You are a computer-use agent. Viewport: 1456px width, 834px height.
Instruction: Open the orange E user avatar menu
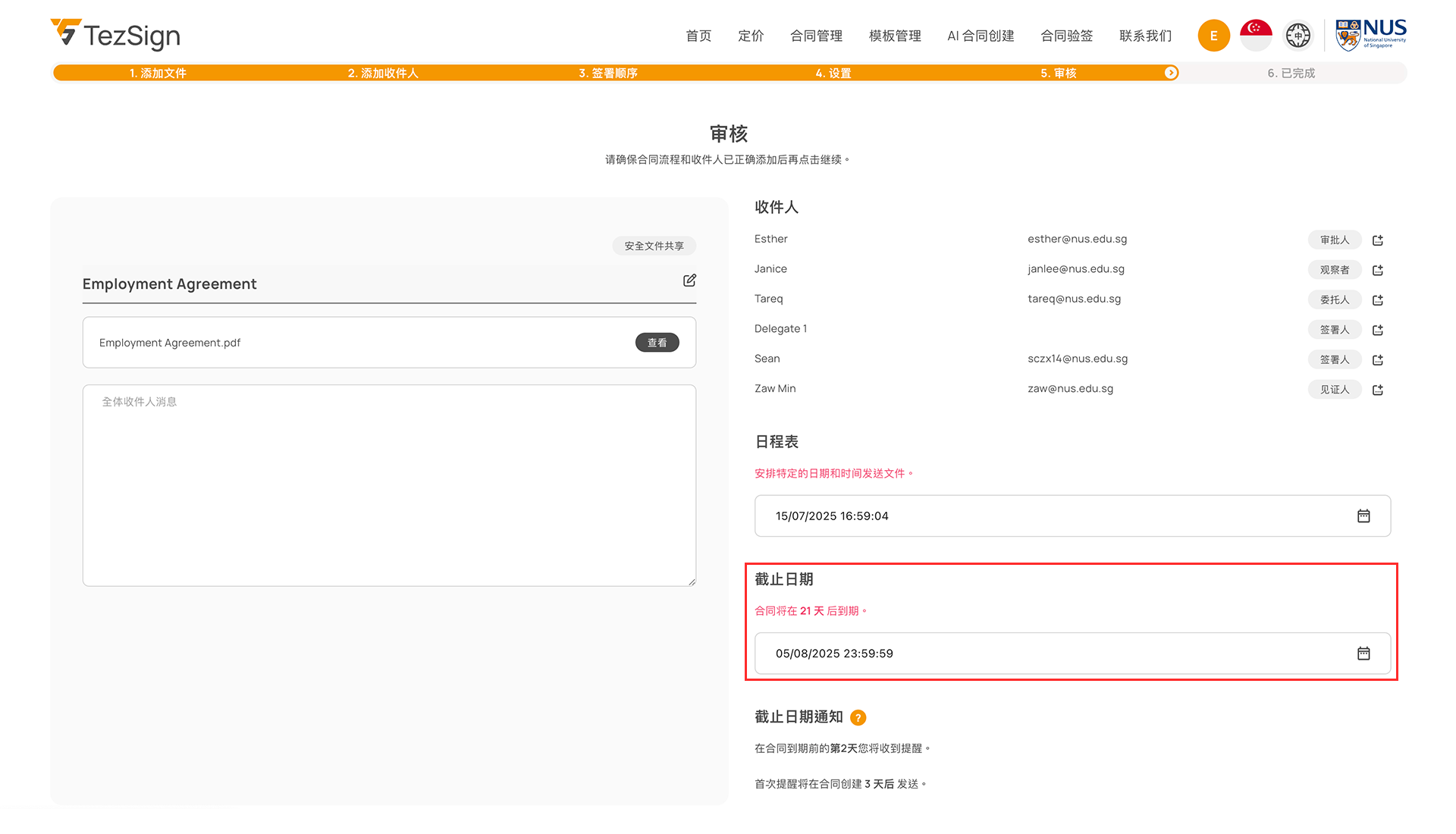(1213, 36)
